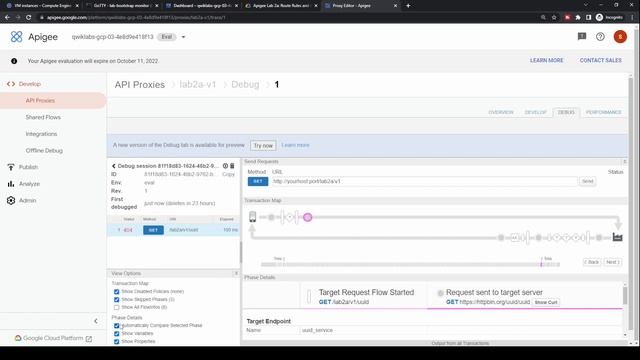This screenshot has height=360, width=640.
Task: Click the Back button in transaction map
Action: pos(592,262)
